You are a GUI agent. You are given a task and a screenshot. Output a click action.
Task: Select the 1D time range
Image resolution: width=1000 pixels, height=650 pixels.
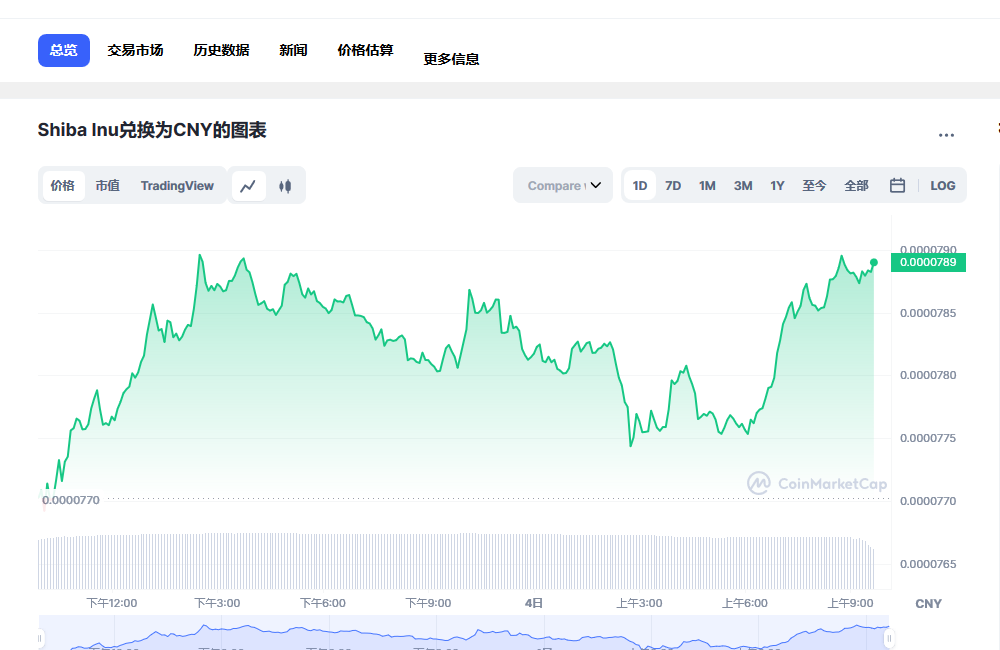click(640, 186)
